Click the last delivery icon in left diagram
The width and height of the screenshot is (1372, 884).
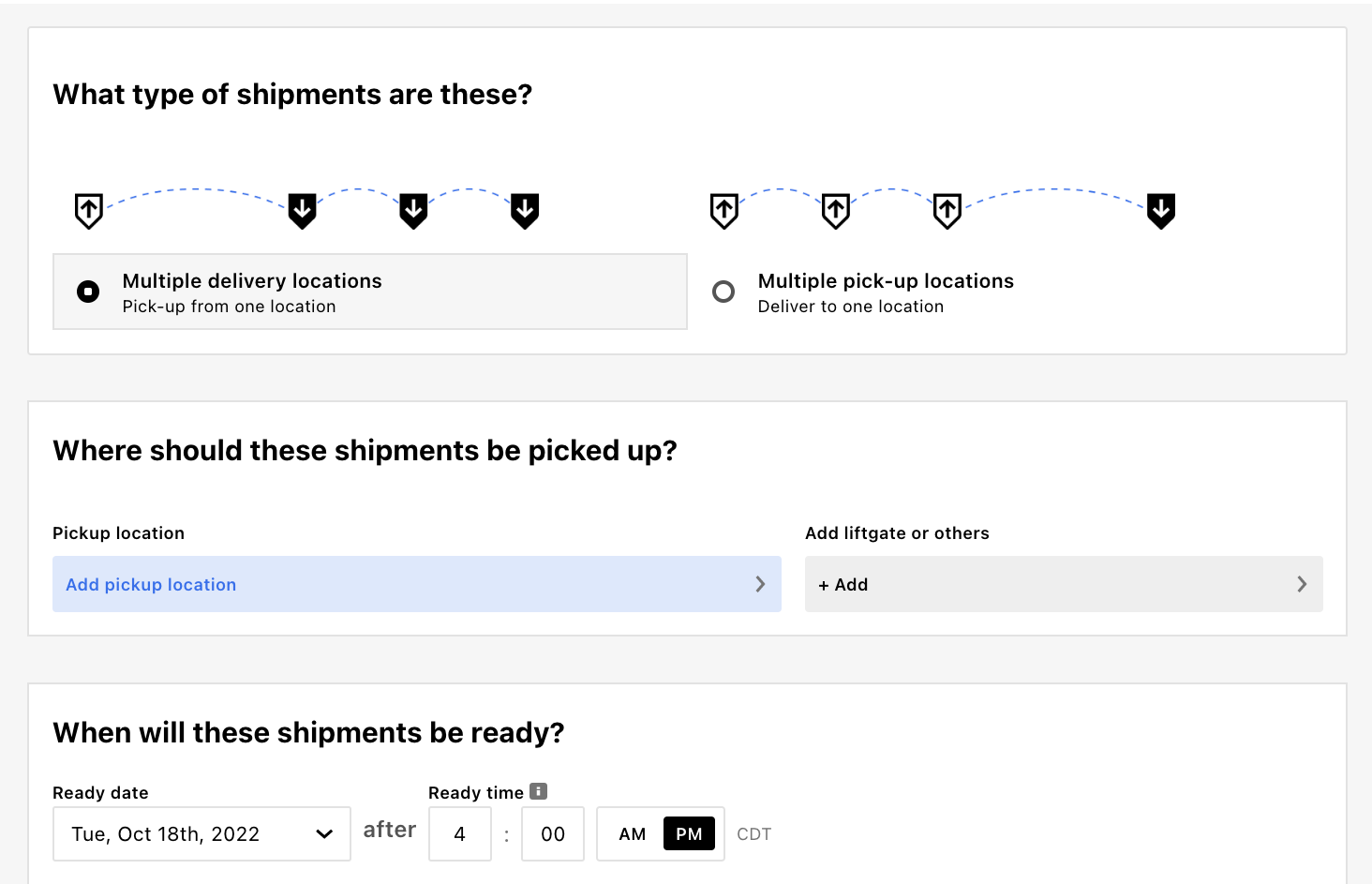tap(525, 211)
